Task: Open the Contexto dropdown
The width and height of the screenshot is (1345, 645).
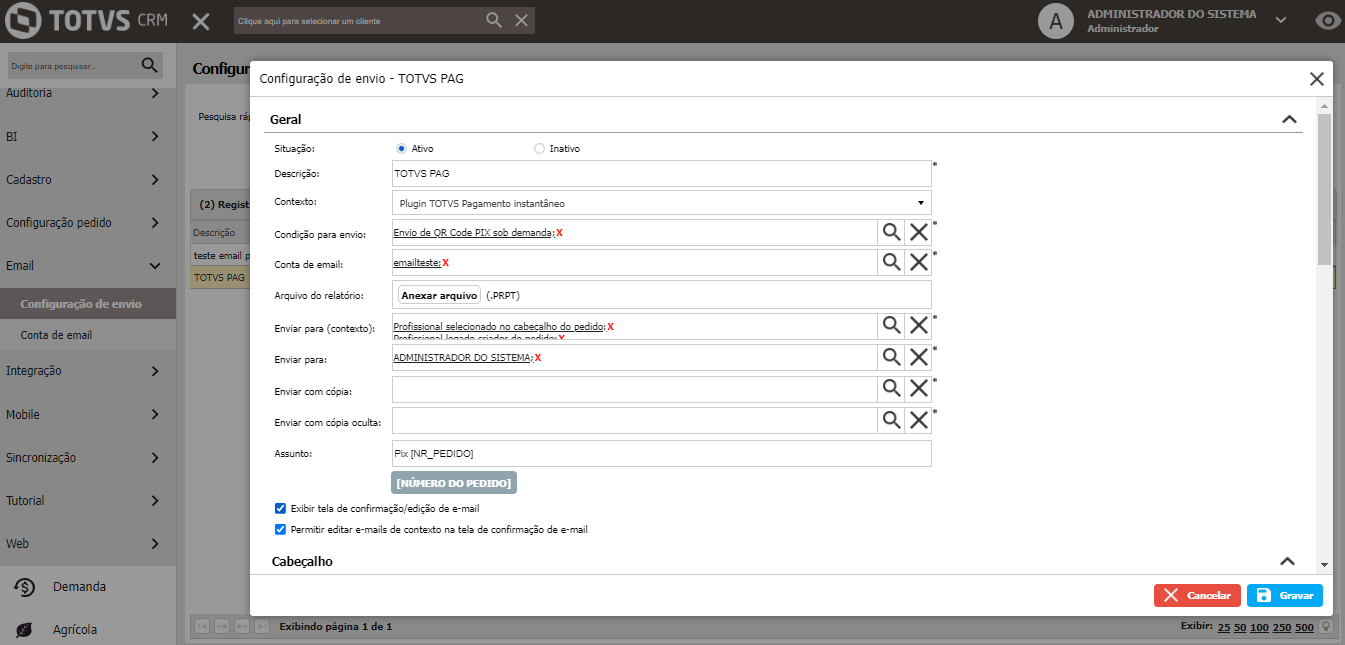Action: click(662, 203)
